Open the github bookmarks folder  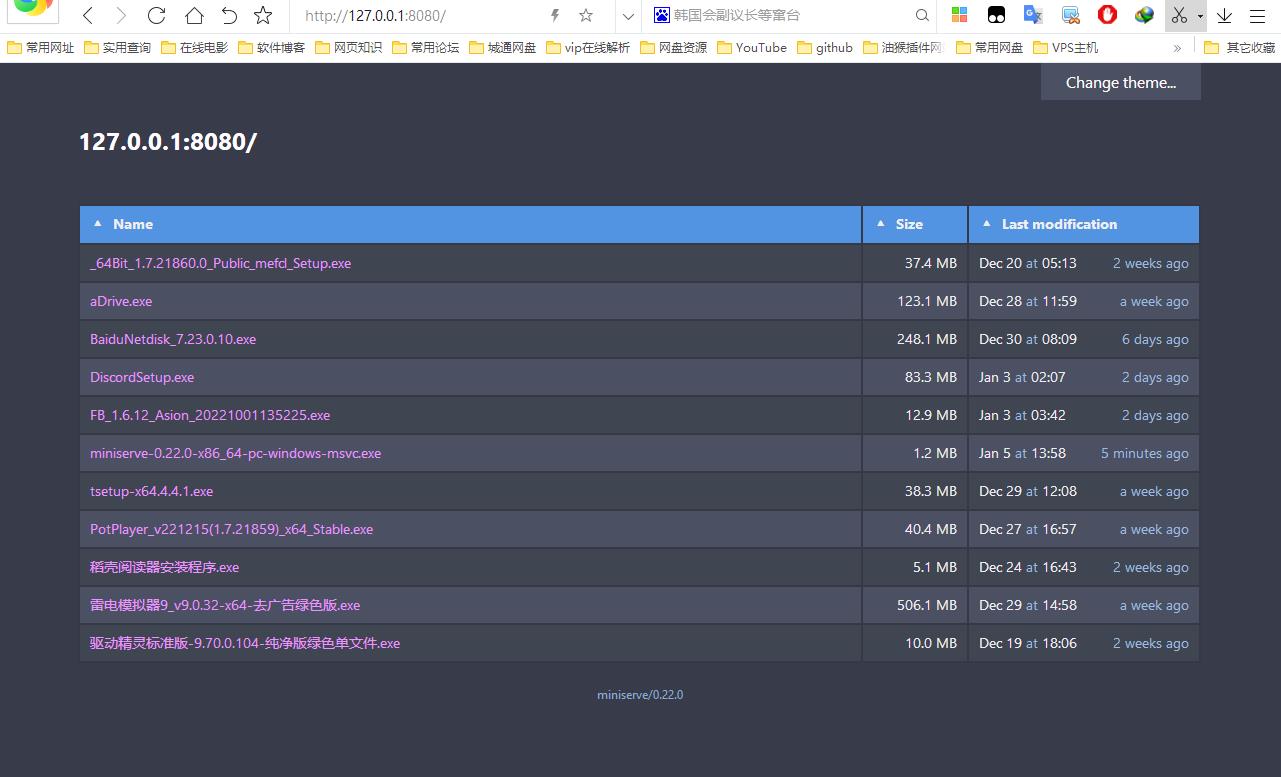point(826,47)
